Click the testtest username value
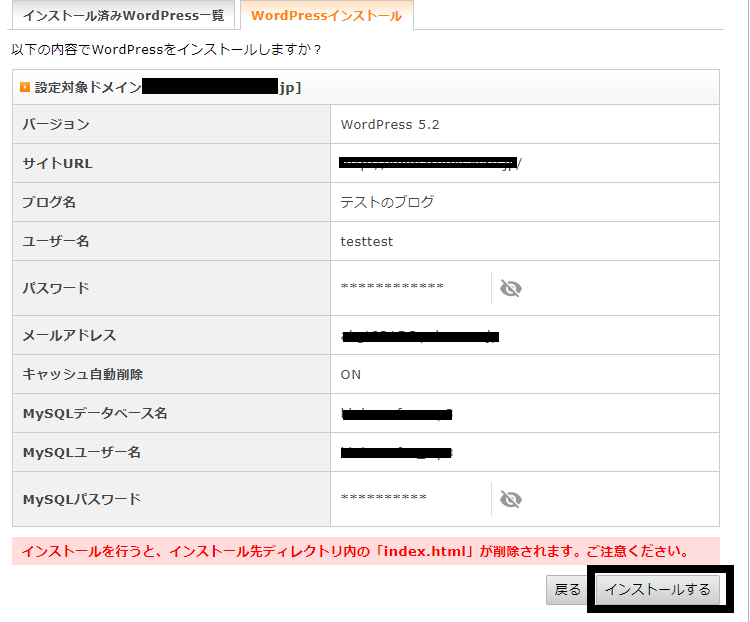This screenshot has height=622, width=750. [x=367, y=241]
